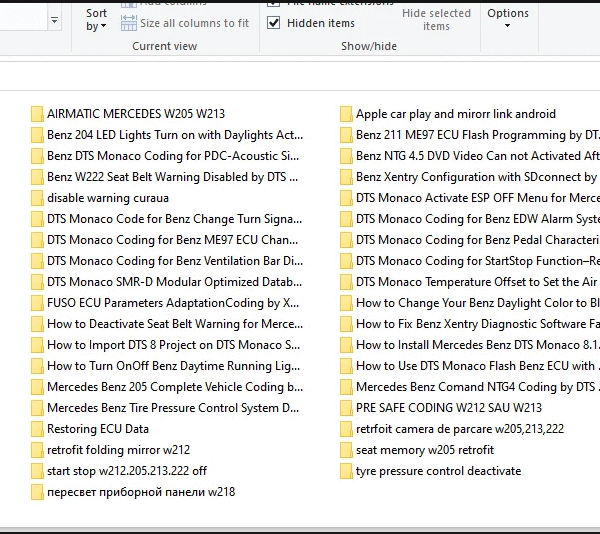Select 'Restoring ECU Data' folder name

click(98, 429)
